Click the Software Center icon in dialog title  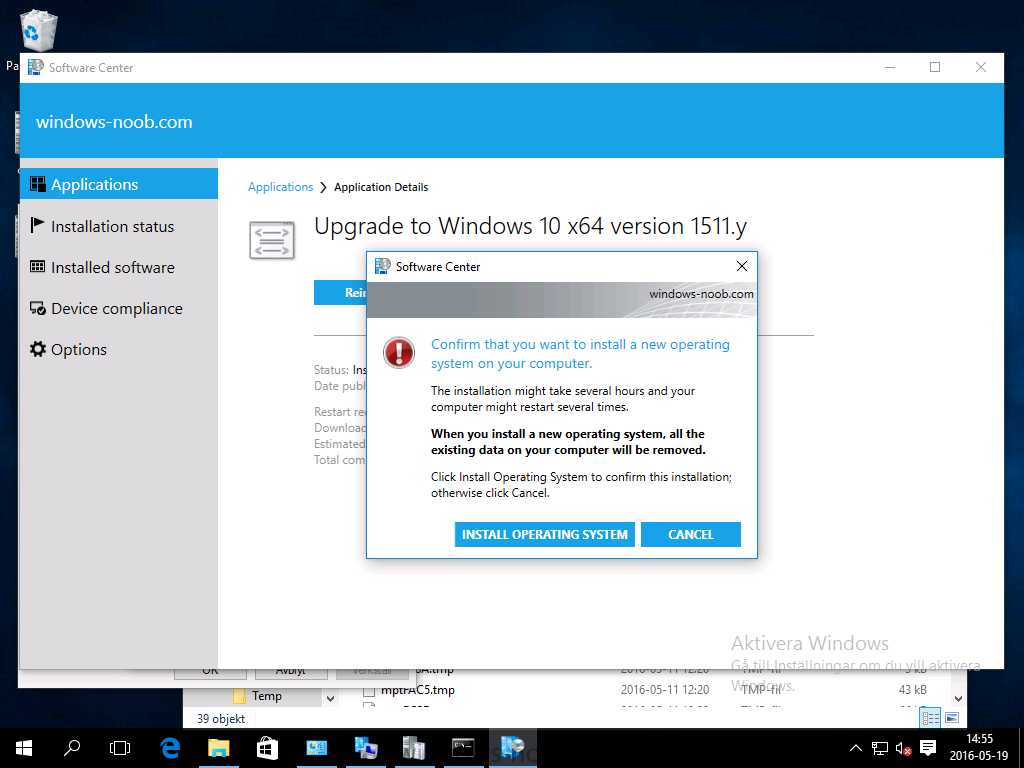[383, 266]
